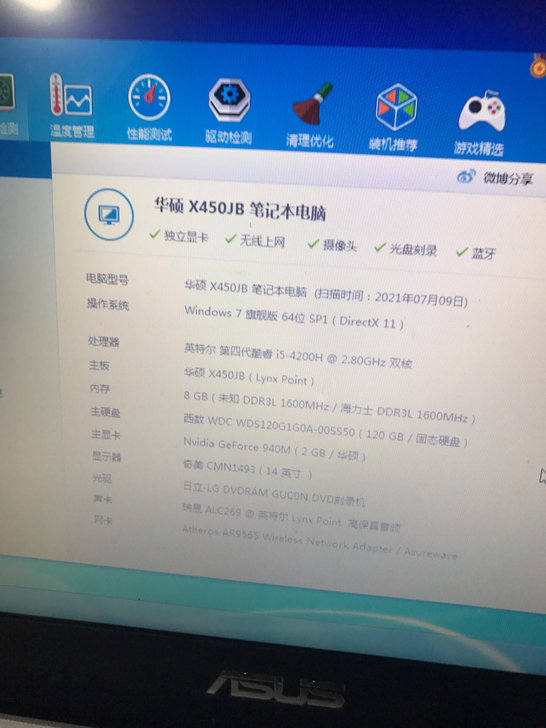Image resolution: width=546 pixels, height=728 pixels.
Task: Click the 华硕 X450JB 笔记本电脑 heading
Action: click(240, 209)
